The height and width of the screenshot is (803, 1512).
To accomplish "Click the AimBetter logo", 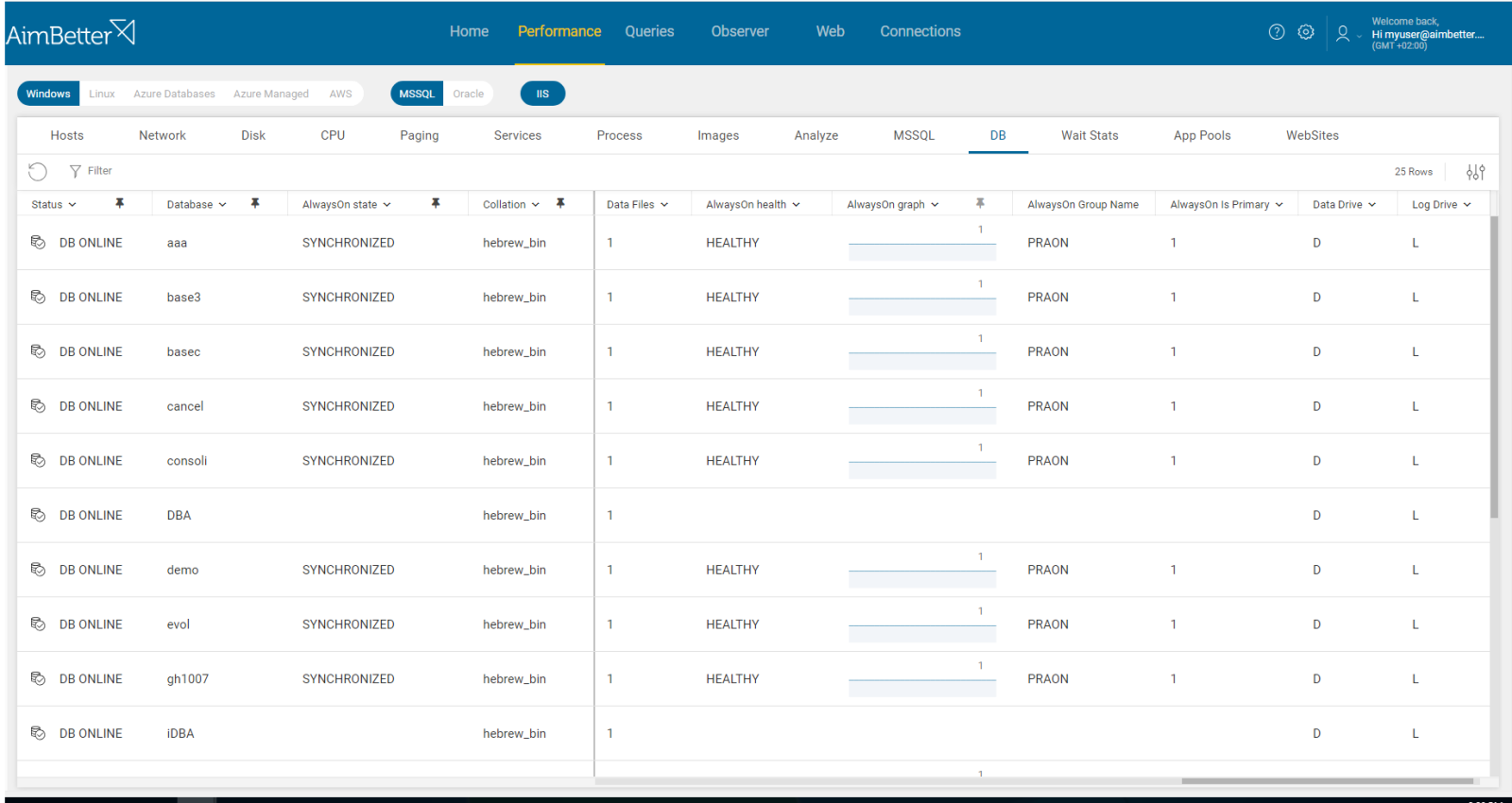I will tap(71, 34).
